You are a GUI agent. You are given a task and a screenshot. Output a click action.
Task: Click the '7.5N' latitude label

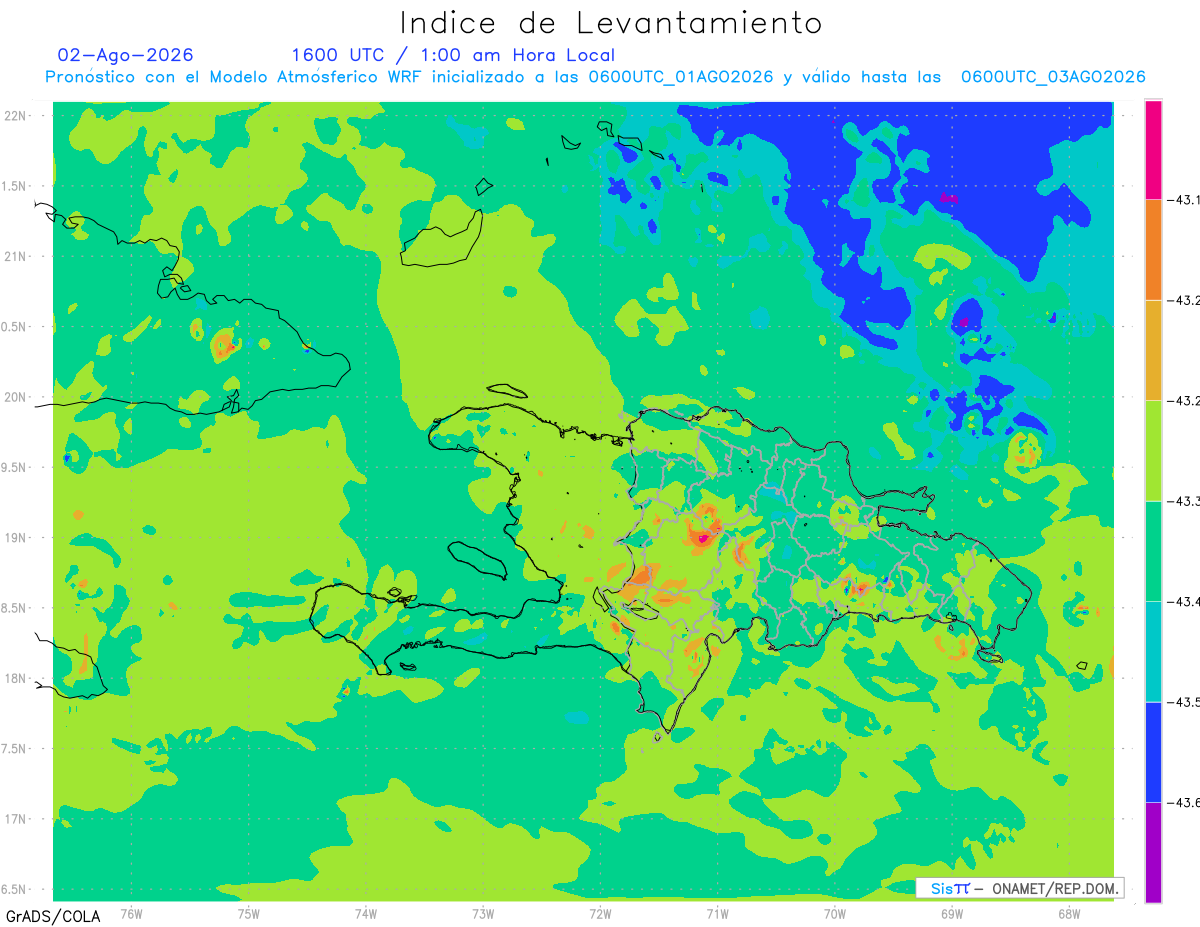[13, 749]
